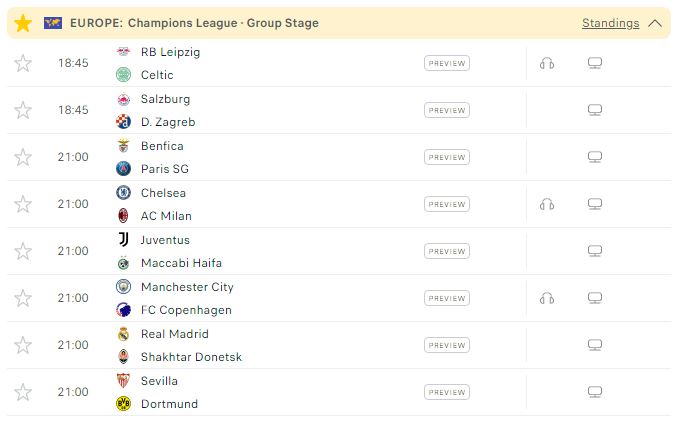Collapse the Champions League group with the chevron
This screenshot has width=682, height=423.
[x=655, y=23]
